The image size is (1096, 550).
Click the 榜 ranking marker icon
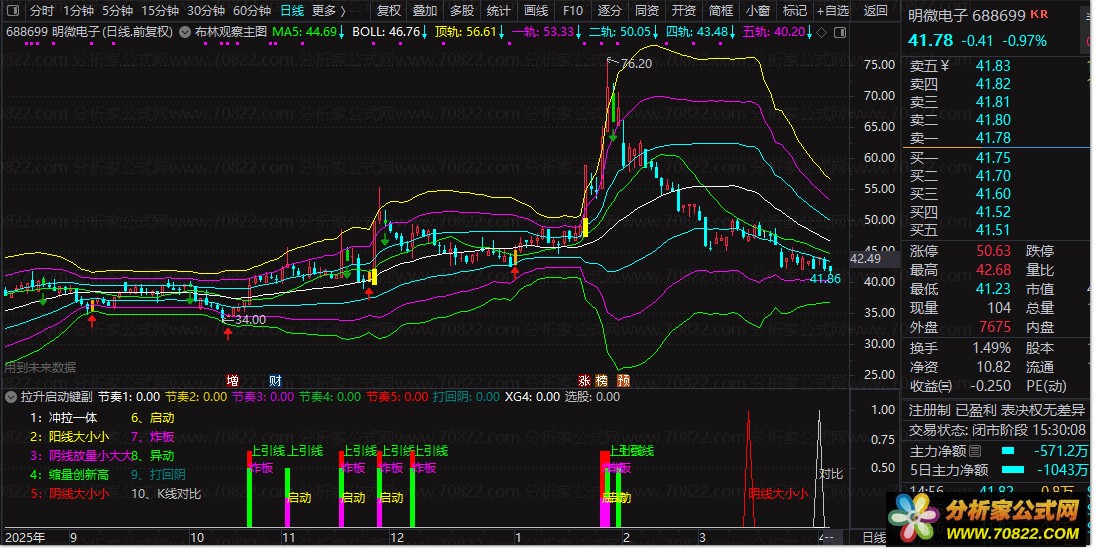pos(602,380)
